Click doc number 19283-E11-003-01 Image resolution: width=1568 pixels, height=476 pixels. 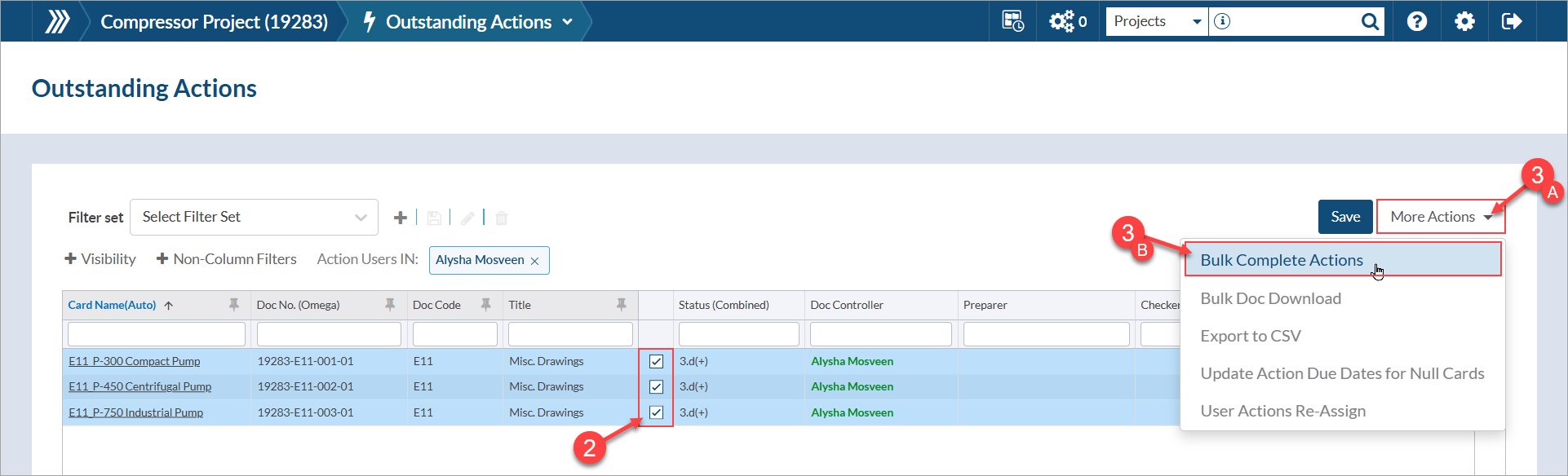point(305,412)
